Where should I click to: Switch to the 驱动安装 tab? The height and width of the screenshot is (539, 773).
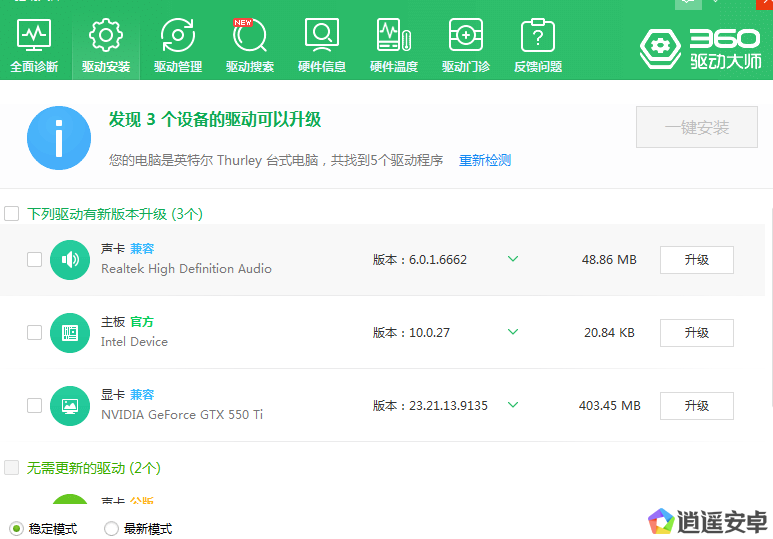point(106,45)
